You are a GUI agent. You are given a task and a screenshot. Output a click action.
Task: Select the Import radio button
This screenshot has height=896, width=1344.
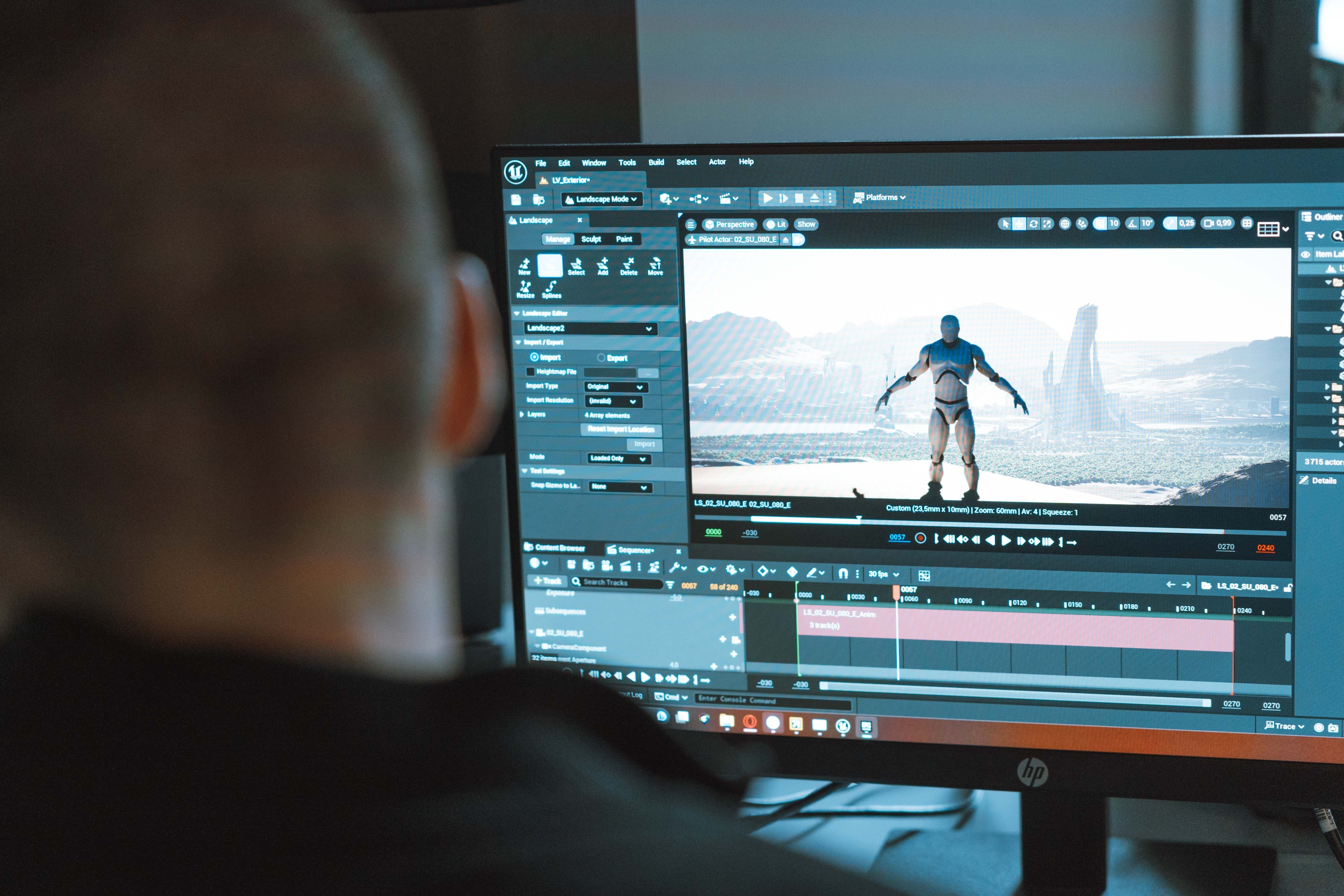[x=534, y=357]
